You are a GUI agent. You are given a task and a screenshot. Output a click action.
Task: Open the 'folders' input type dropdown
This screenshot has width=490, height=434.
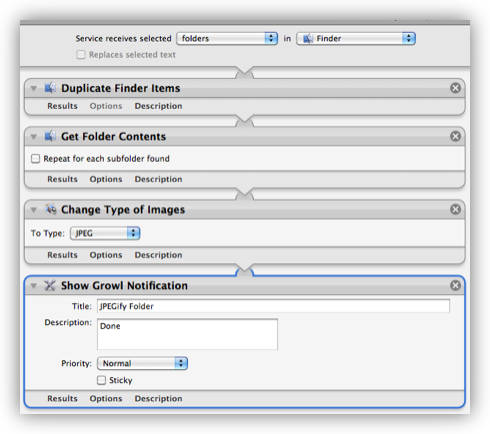[227, 39]
